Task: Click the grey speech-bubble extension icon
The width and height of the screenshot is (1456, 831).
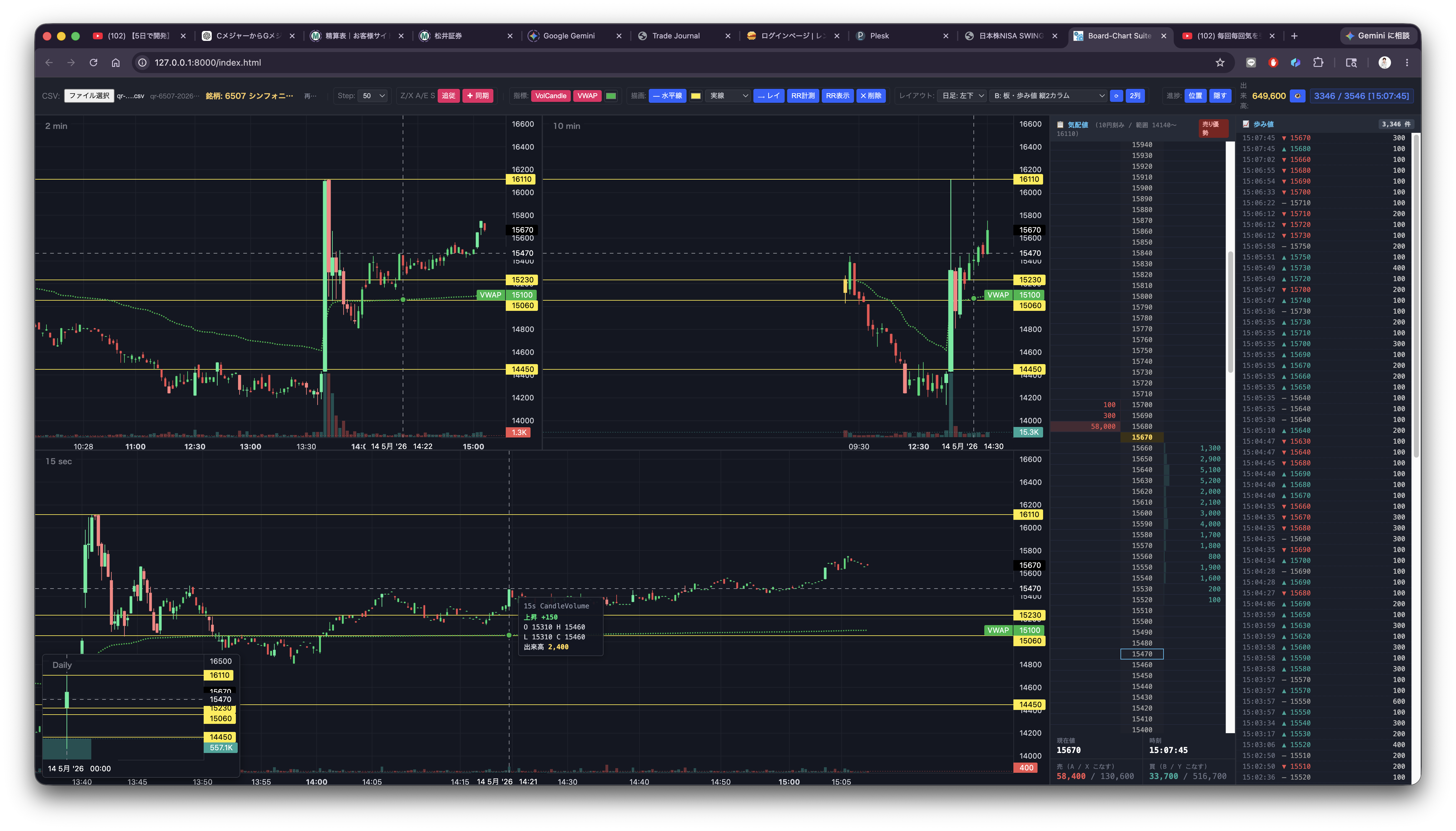Action: pos(1251,63)
